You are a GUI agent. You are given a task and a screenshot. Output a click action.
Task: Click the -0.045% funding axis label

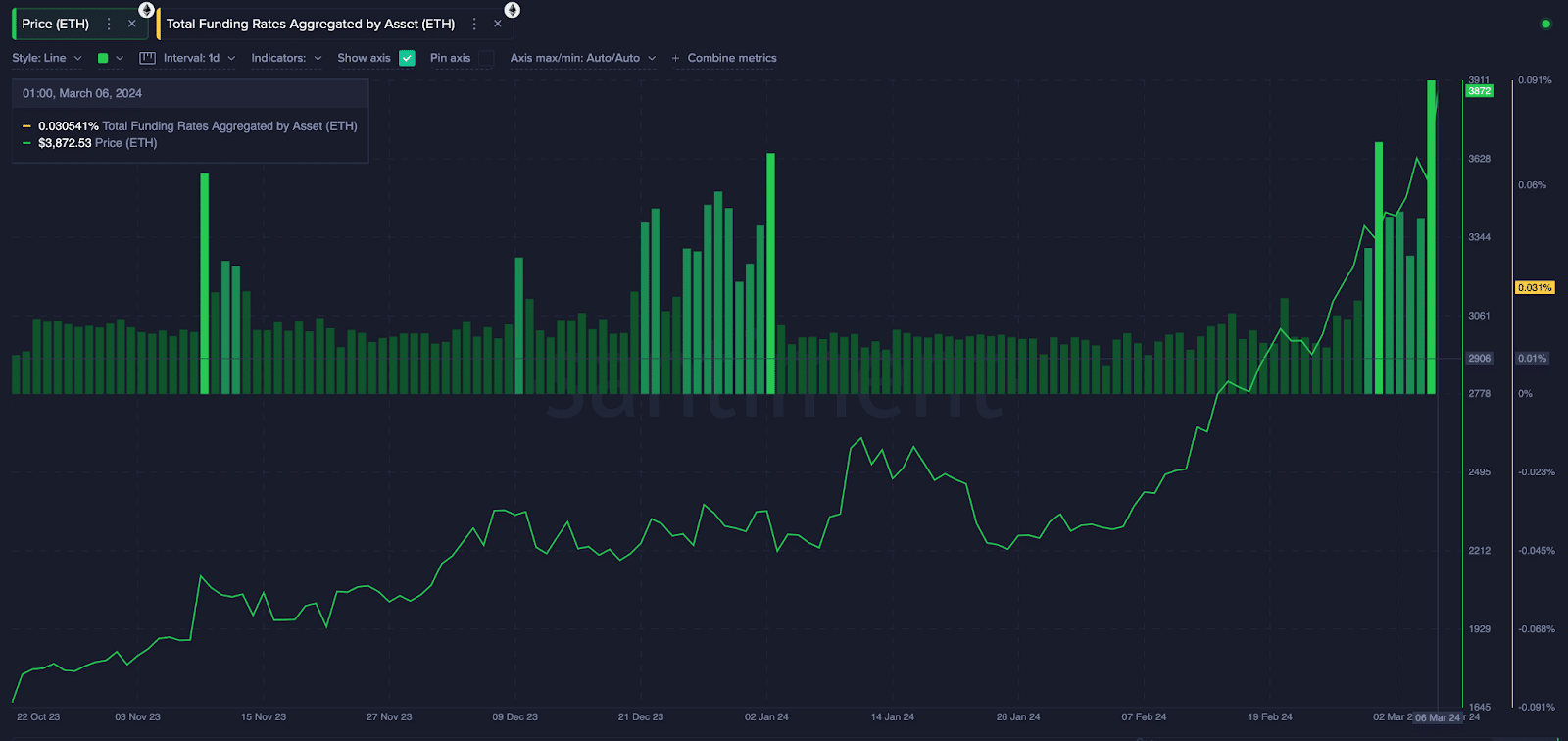[x=1537, y=550]
